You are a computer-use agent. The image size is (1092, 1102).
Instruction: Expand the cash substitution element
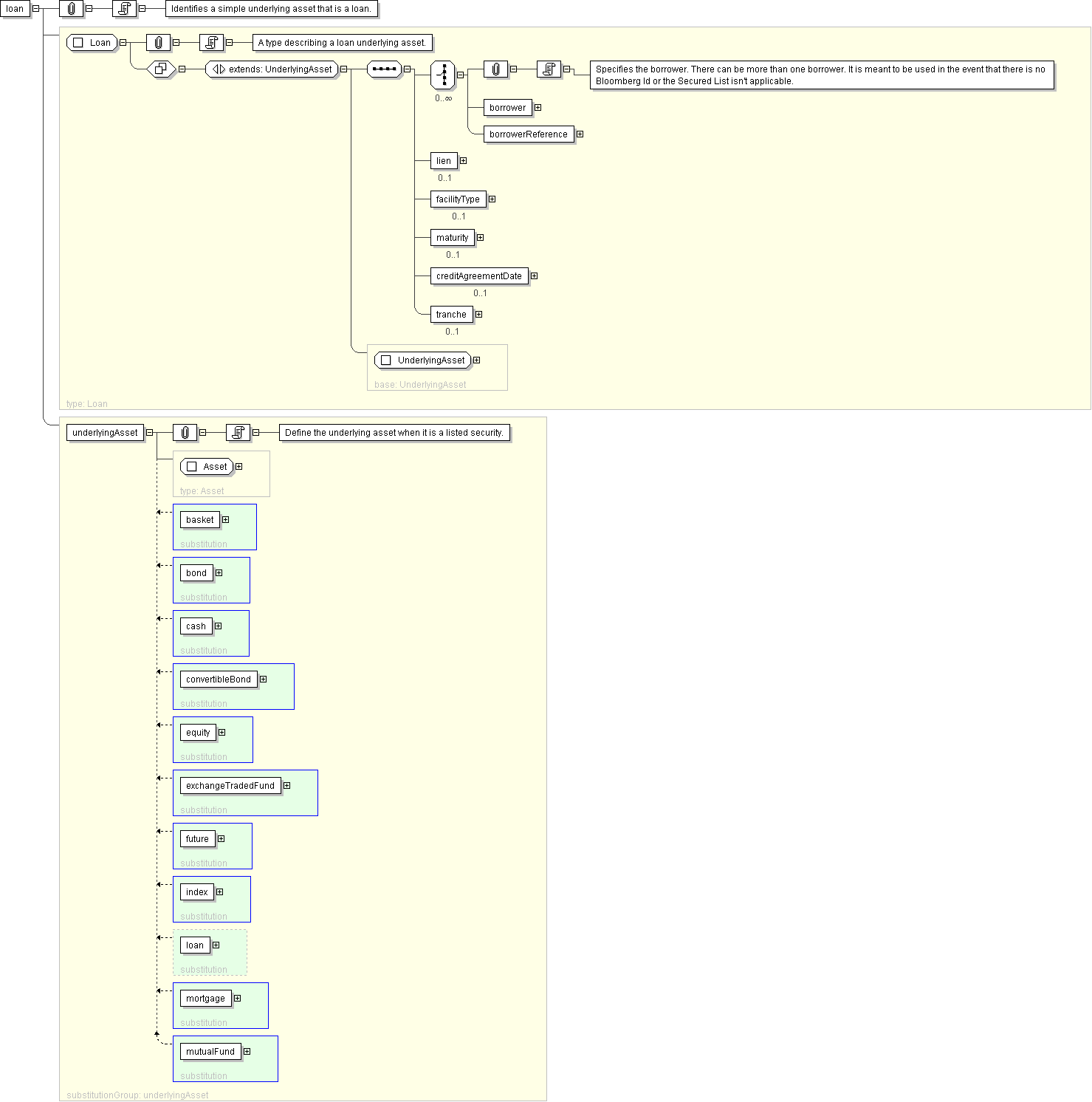pyautogui.click(x=218, y=626)
